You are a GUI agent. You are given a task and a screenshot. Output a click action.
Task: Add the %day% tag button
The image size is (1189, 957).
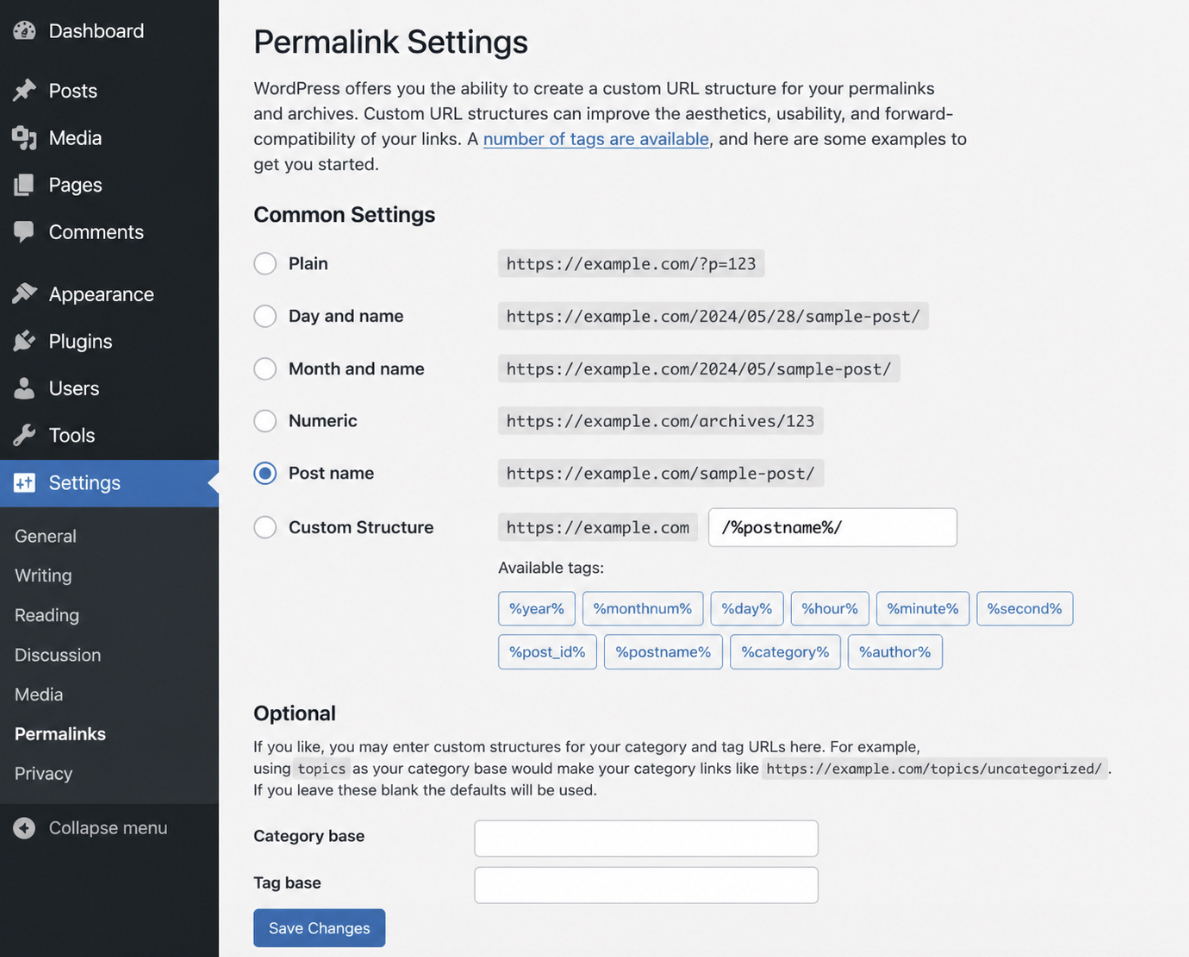pyautogui.click(x=747, y=609)
